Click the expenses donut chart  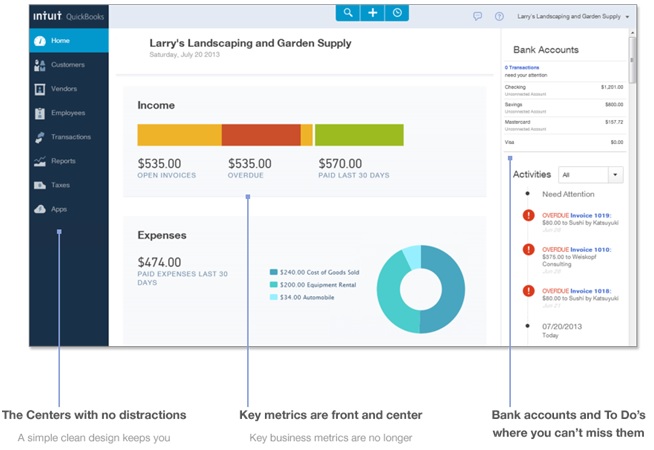(420, 289)
